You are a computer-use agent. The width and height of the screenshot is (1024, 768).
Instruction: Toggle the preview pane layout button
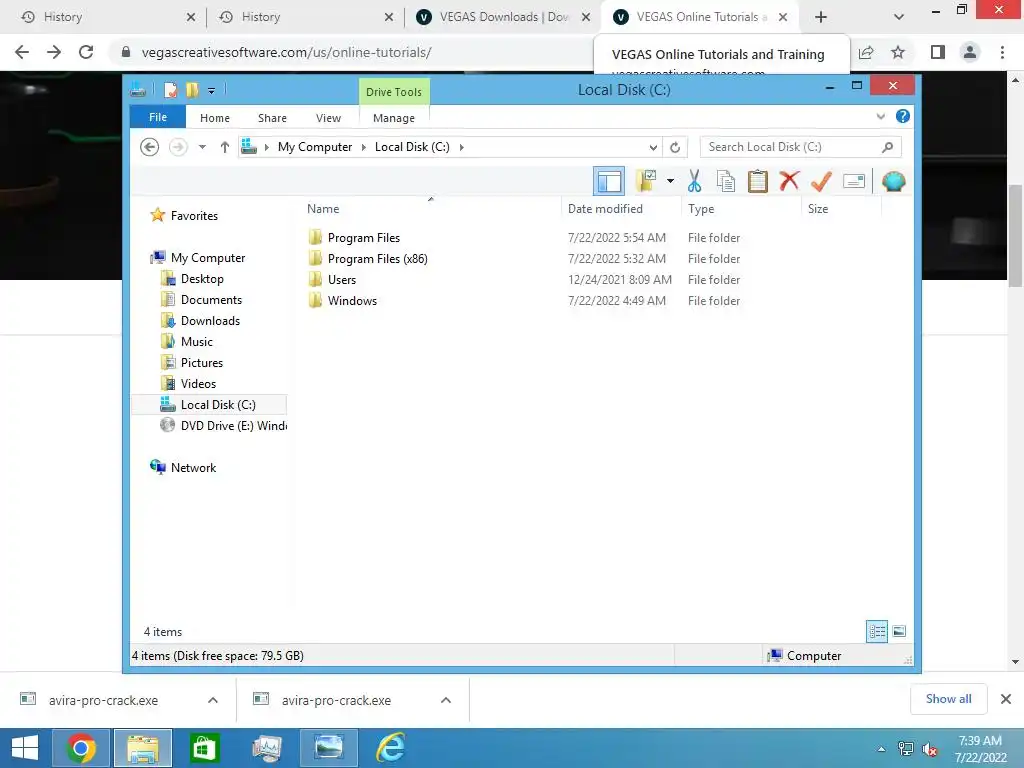[x=609, y=181]
